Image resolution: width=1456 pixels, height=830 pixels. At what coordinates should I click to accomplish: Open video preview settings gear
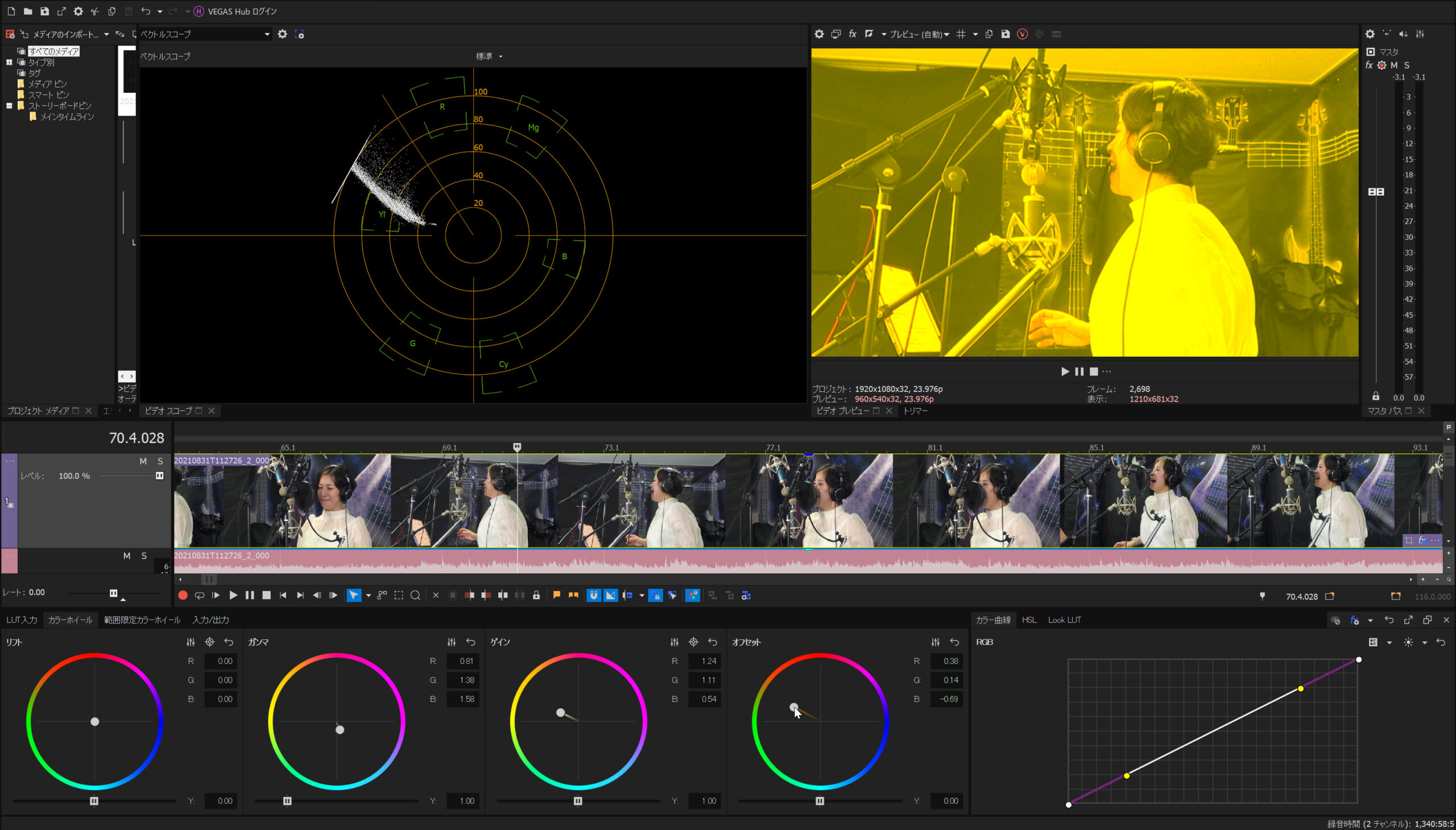819,34
